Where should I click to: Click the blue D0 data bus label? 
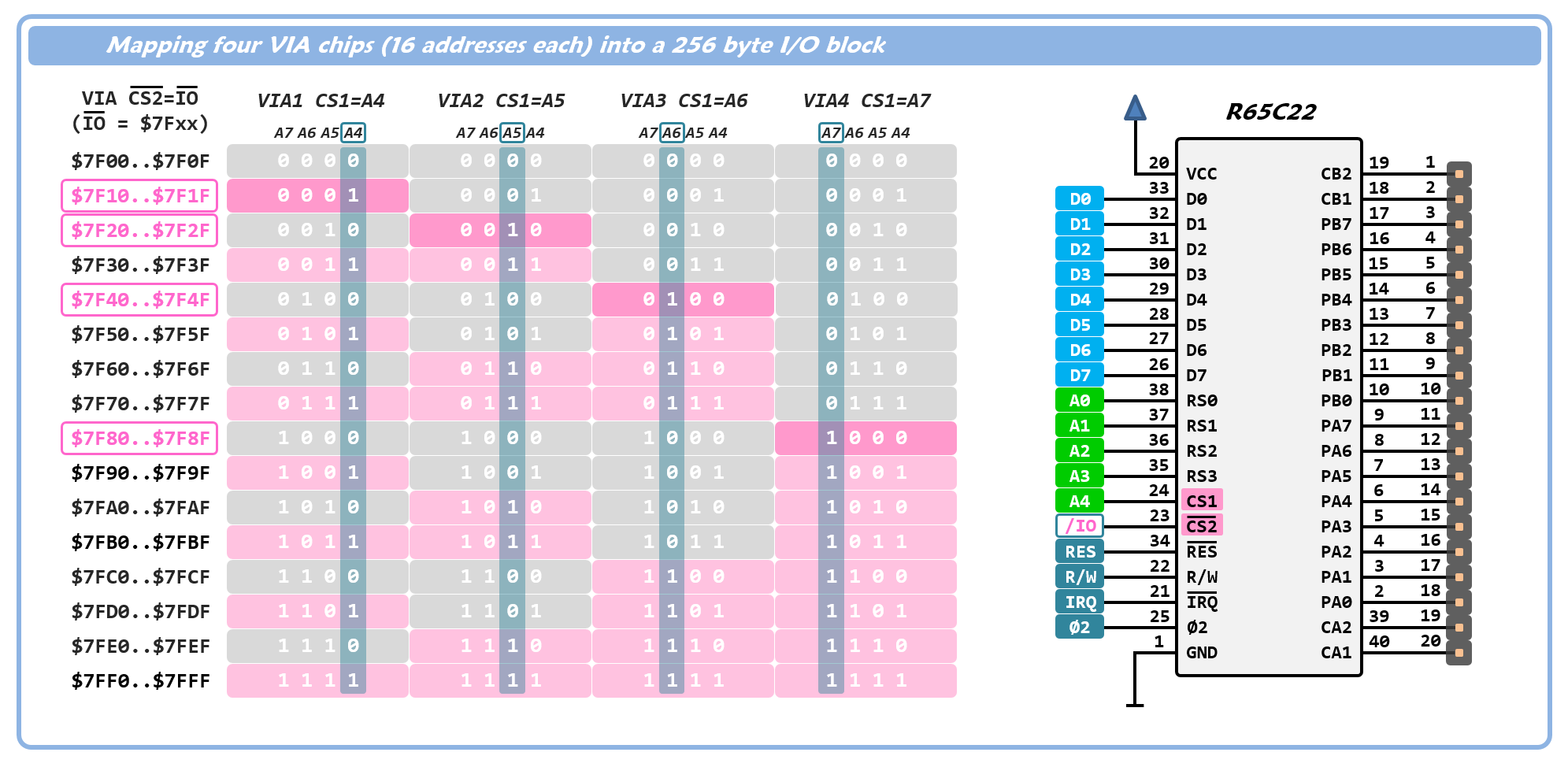(x=1079, y=199)
